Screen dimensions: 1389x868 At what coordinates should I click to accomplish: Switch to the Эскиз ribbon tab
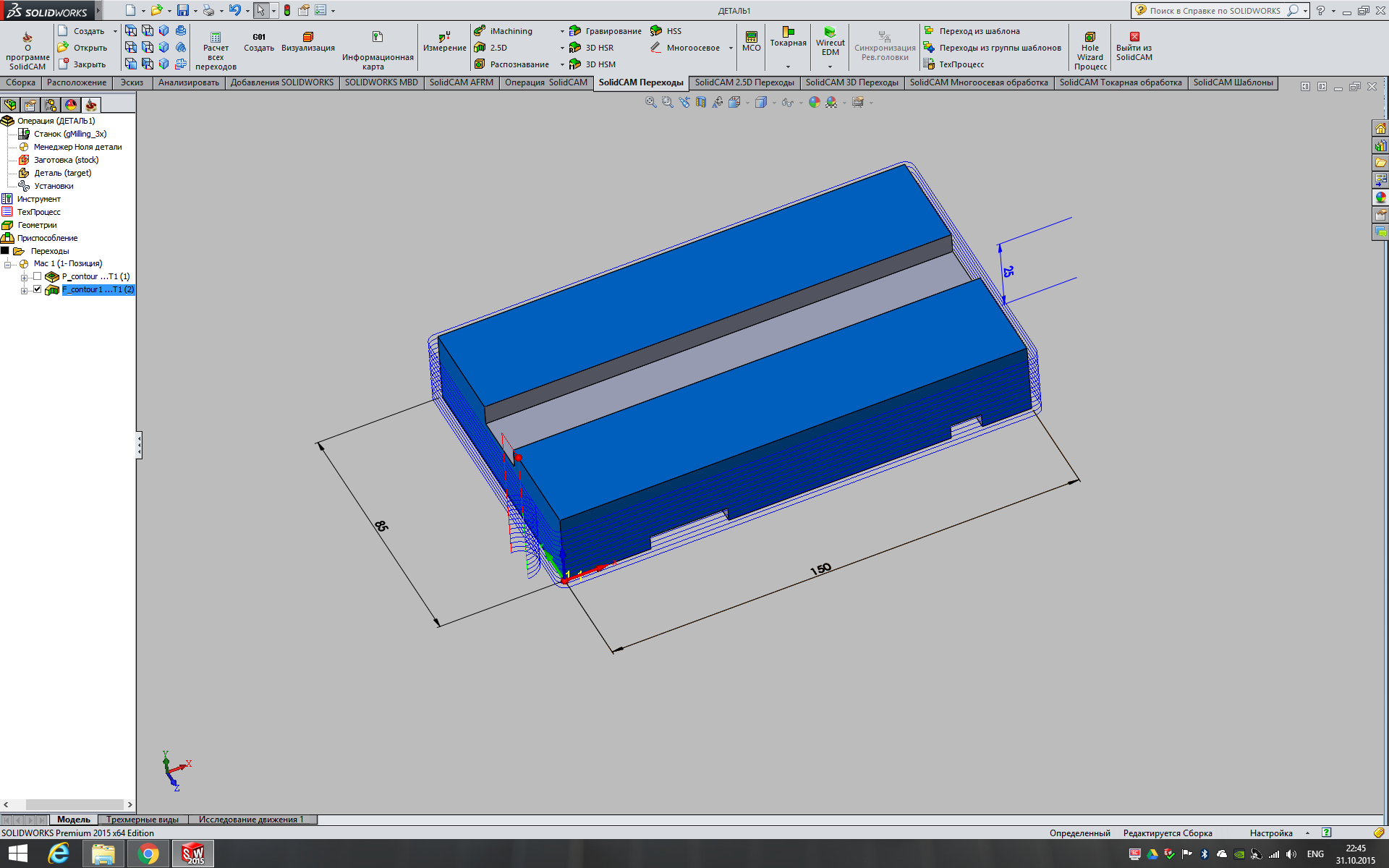(x=132, y=82)
